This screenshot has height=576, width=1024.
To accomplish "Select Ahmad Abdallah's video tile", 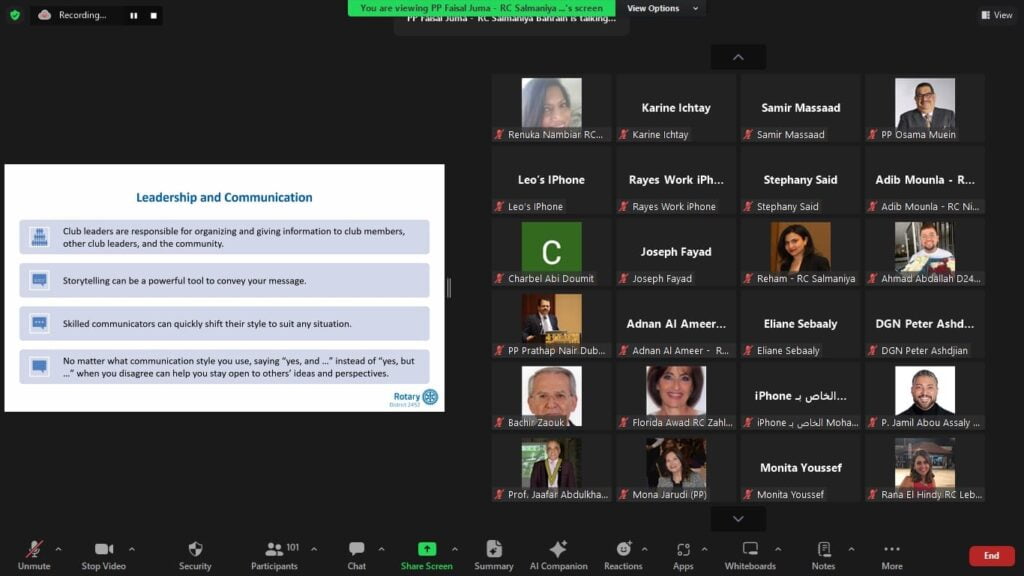I will point(925,252).
